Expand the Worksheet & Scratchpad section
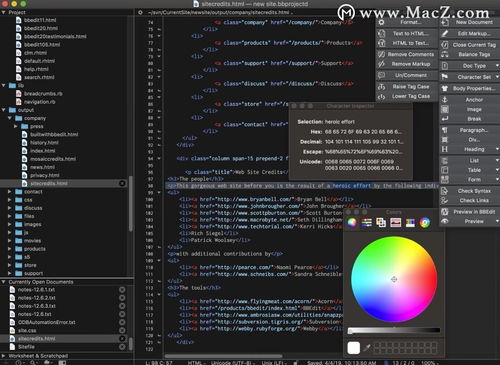Viewport: 500px width, 365px height. [4, 356]
